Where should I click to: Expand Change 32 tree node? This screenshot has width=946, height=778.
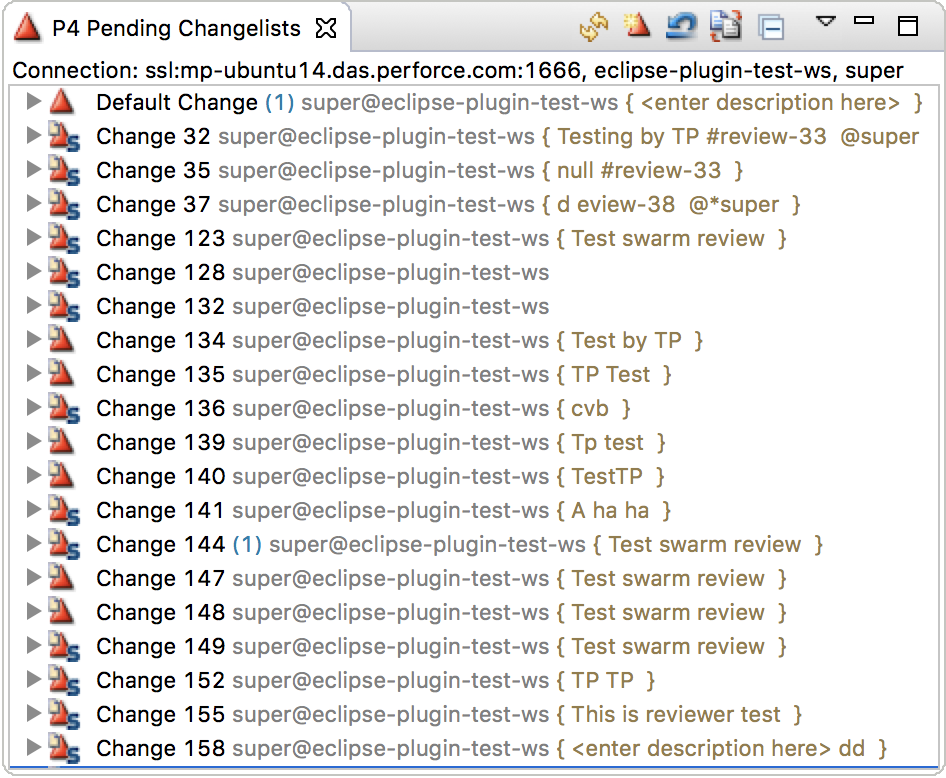click(x=33, y=136)
